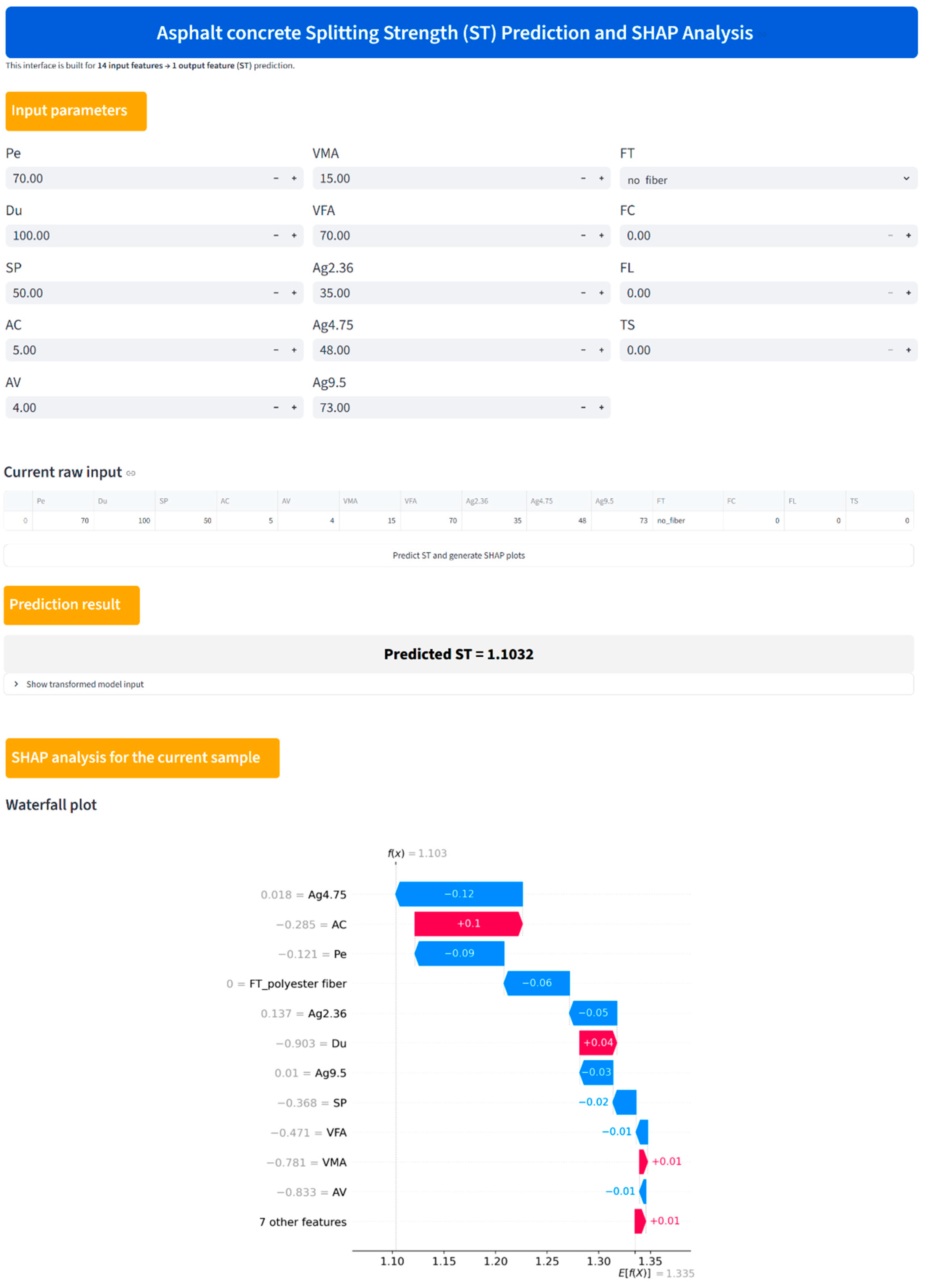Increase Ag2.36 value with plus button
Viewport: 925px width, 1288px height.
[x=601, y=293]
